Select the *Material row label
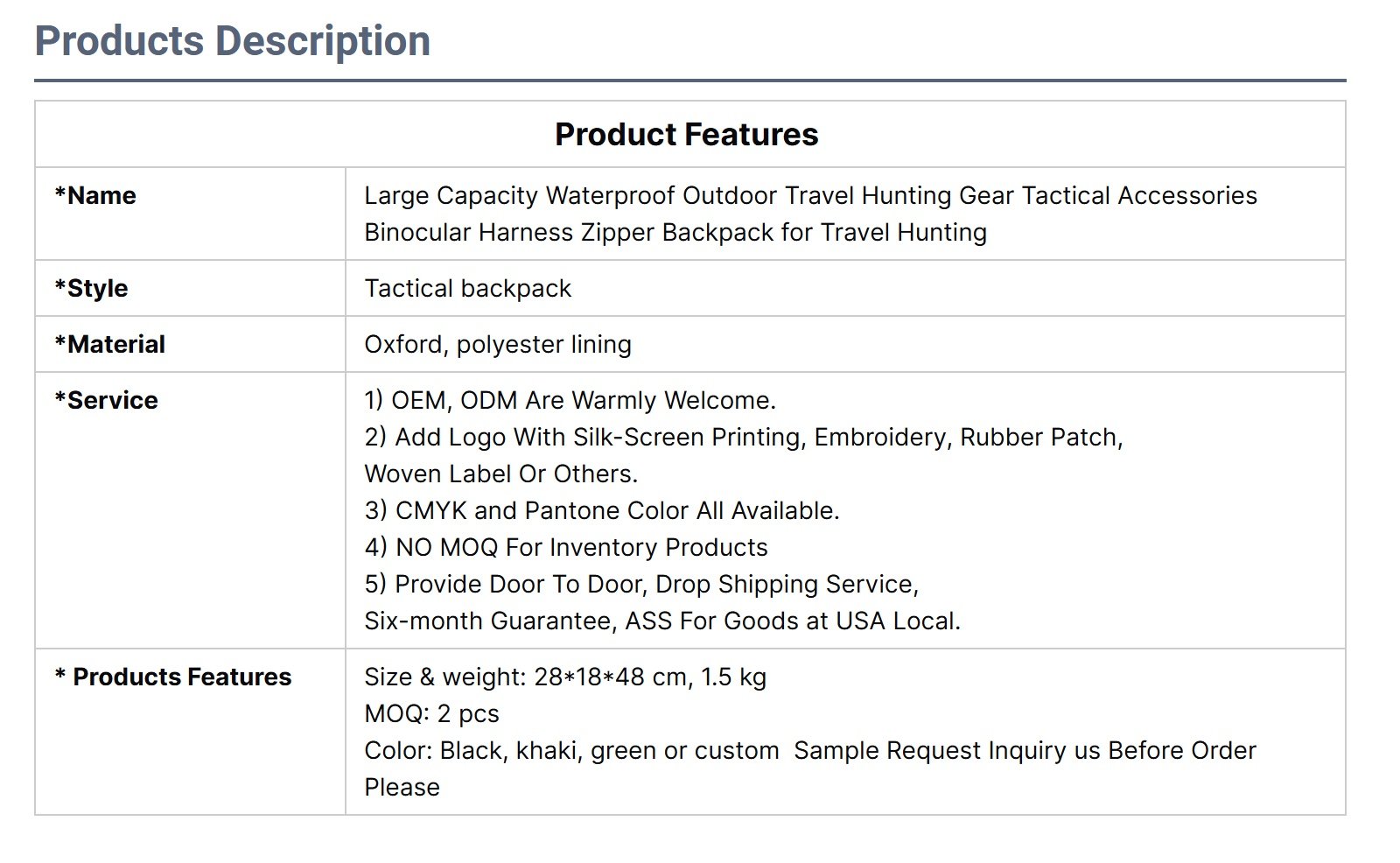1400x863 pixels. [109, 344]
